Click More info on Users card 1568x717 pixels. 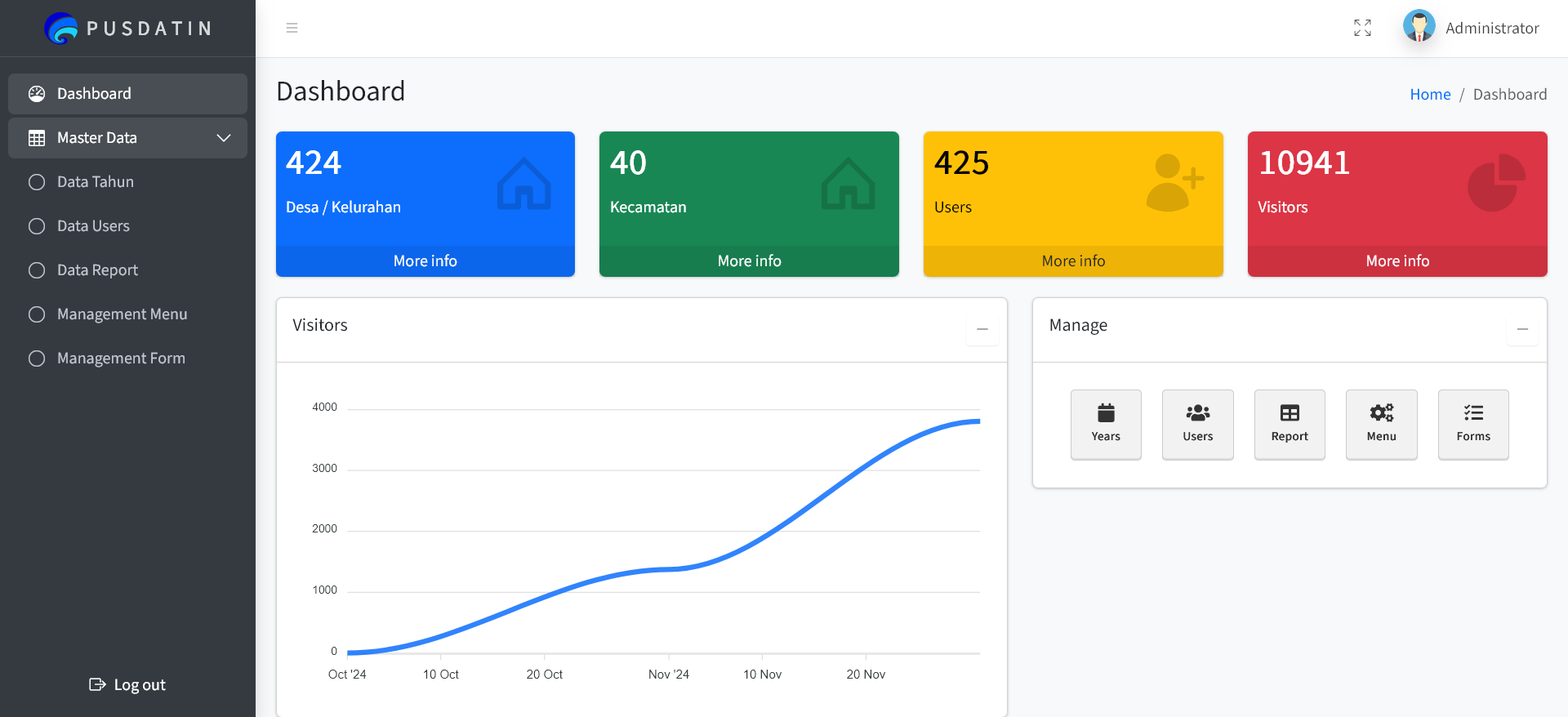(1073, 261)
